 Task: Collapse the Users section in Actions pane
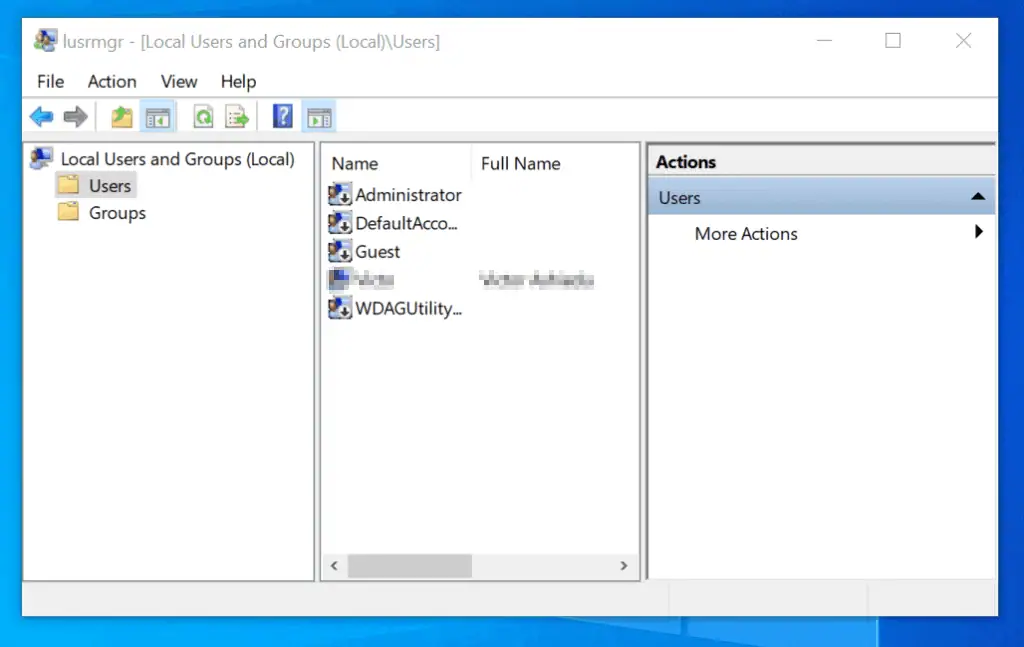pyautogui.click(x=978, y=197)
